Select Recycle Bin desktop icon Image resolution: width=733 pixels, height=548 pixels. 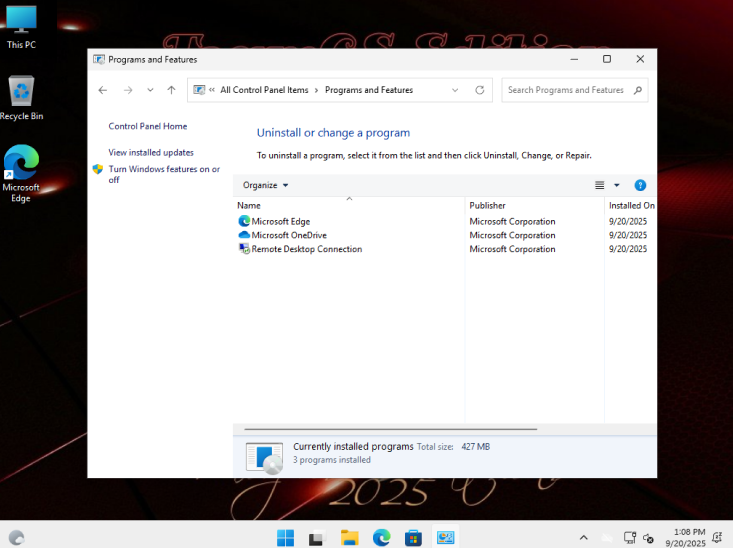pyautogui.click(x=21, y=98)
